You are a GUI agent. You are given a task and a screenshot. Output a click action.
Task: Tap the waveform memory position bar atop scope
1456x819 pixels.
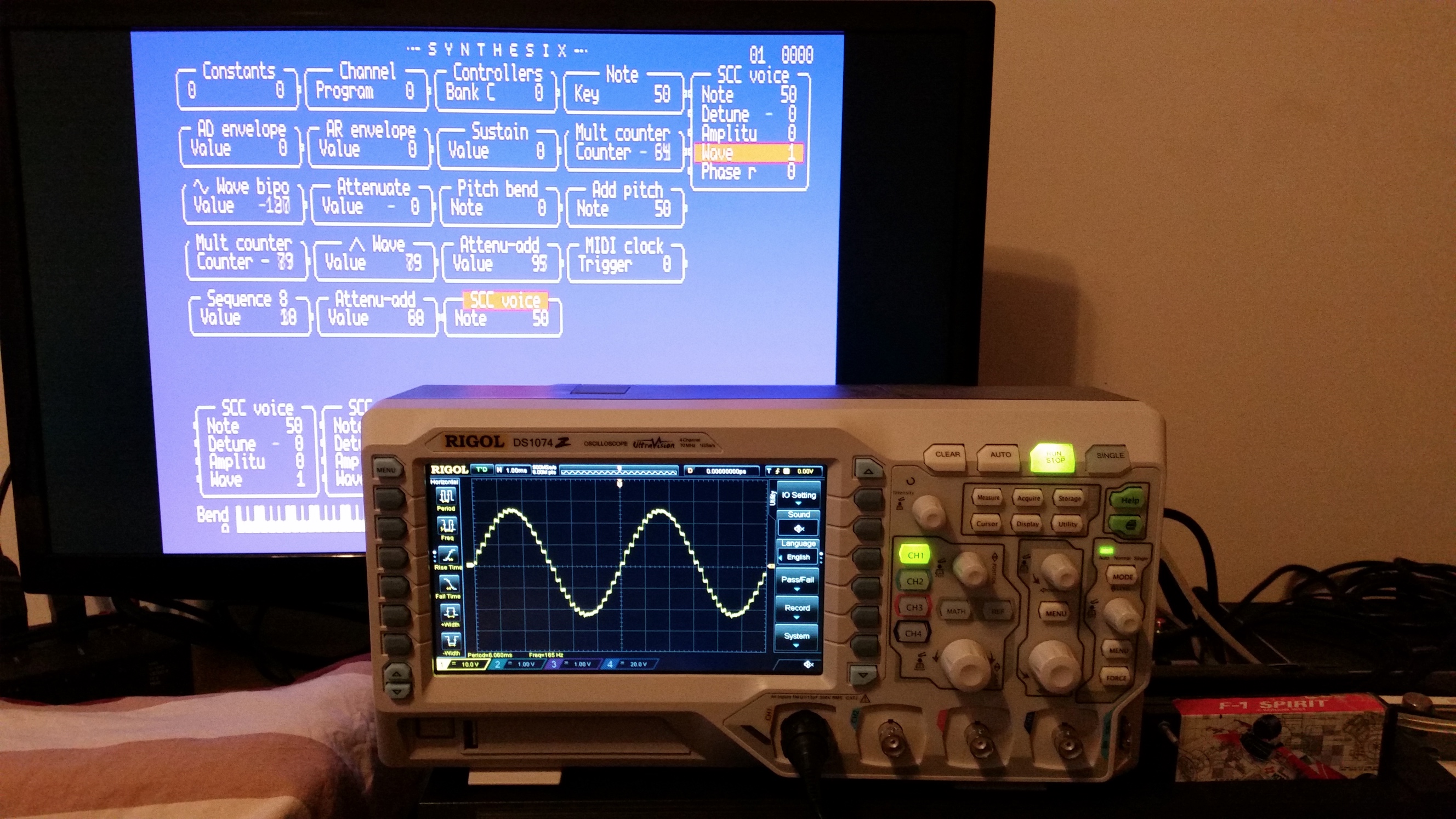pos(618,471)
